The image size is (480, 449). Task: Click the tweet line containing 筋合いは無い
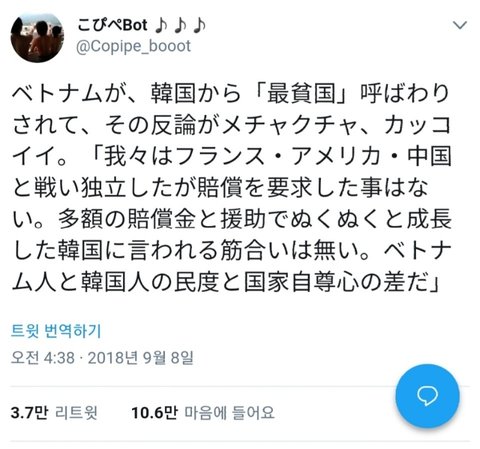232,251
